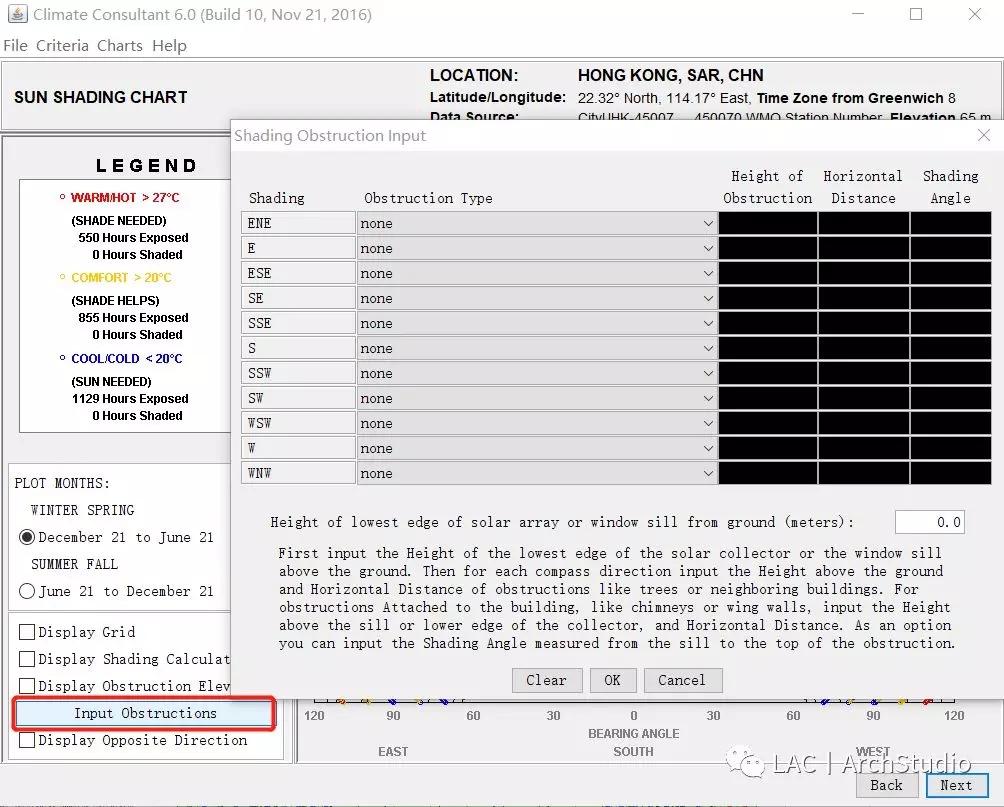The height and width of the screenshot is (807, 1004).
Task: Open obstruction type dropdown for W row
Action: click(537, 448)
